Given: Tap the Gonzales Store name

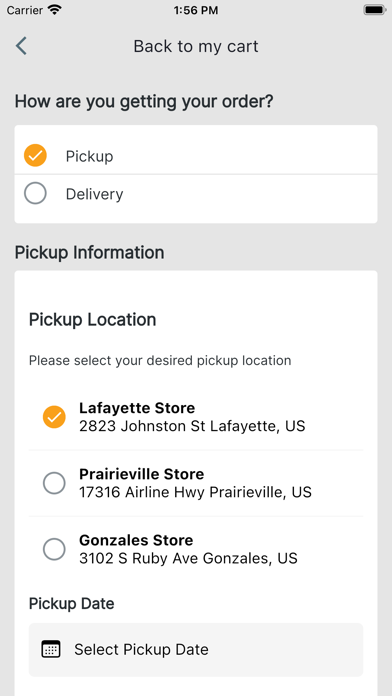Looking at the screenshot, I should coord(136,540).
